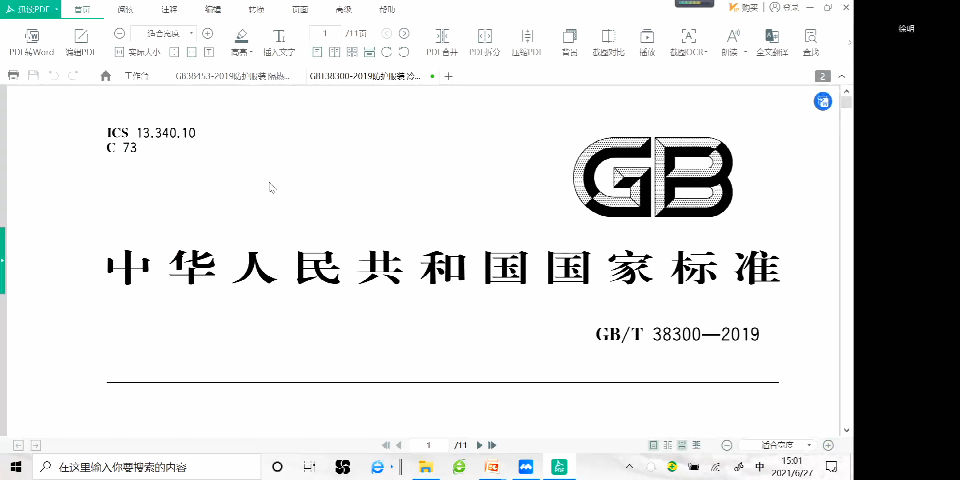Rotate page counterclockwise

tap(404, 52)
